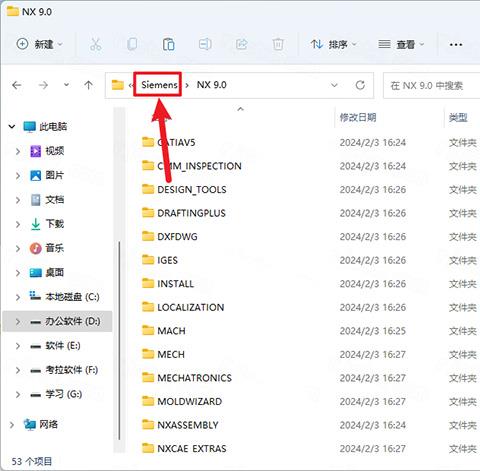
Task: Select the MACH folder
Action: pos(164,331)
